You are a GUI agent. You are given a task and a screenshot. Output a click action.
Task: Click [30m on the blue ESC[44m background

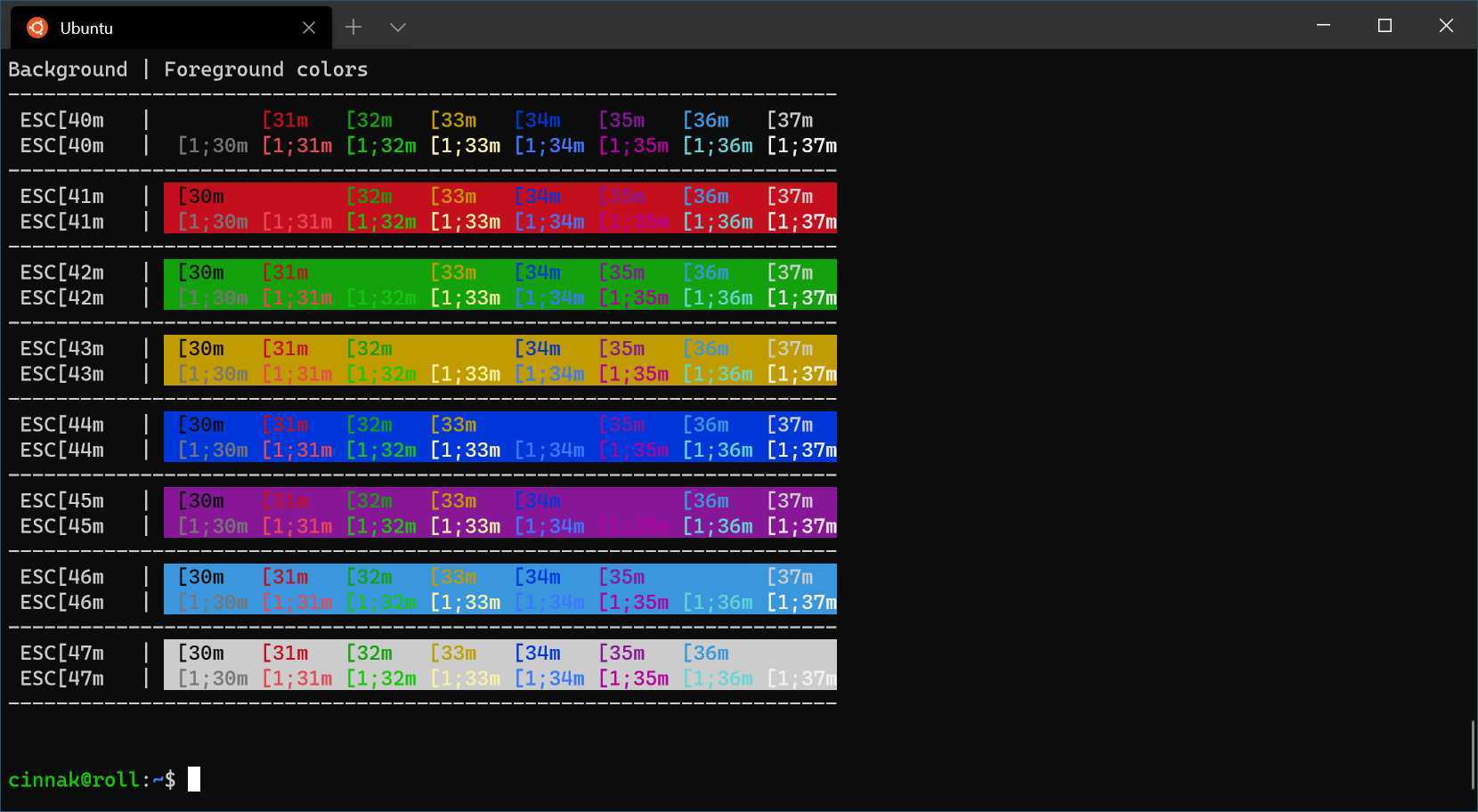pyautogui.click(x=201, y=425)
